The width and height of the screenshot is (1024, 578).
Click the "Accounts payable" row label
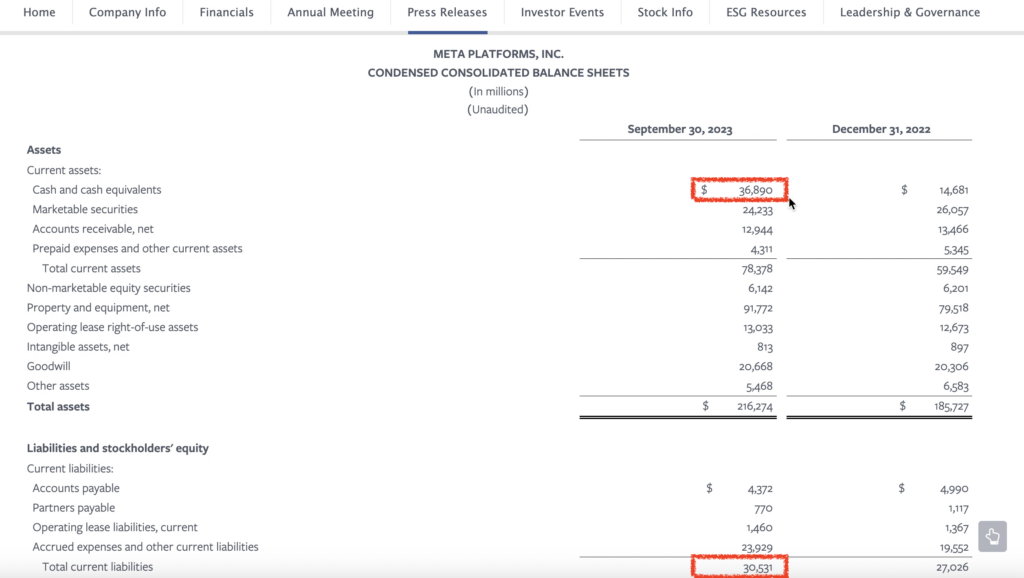tap(76, 488)
